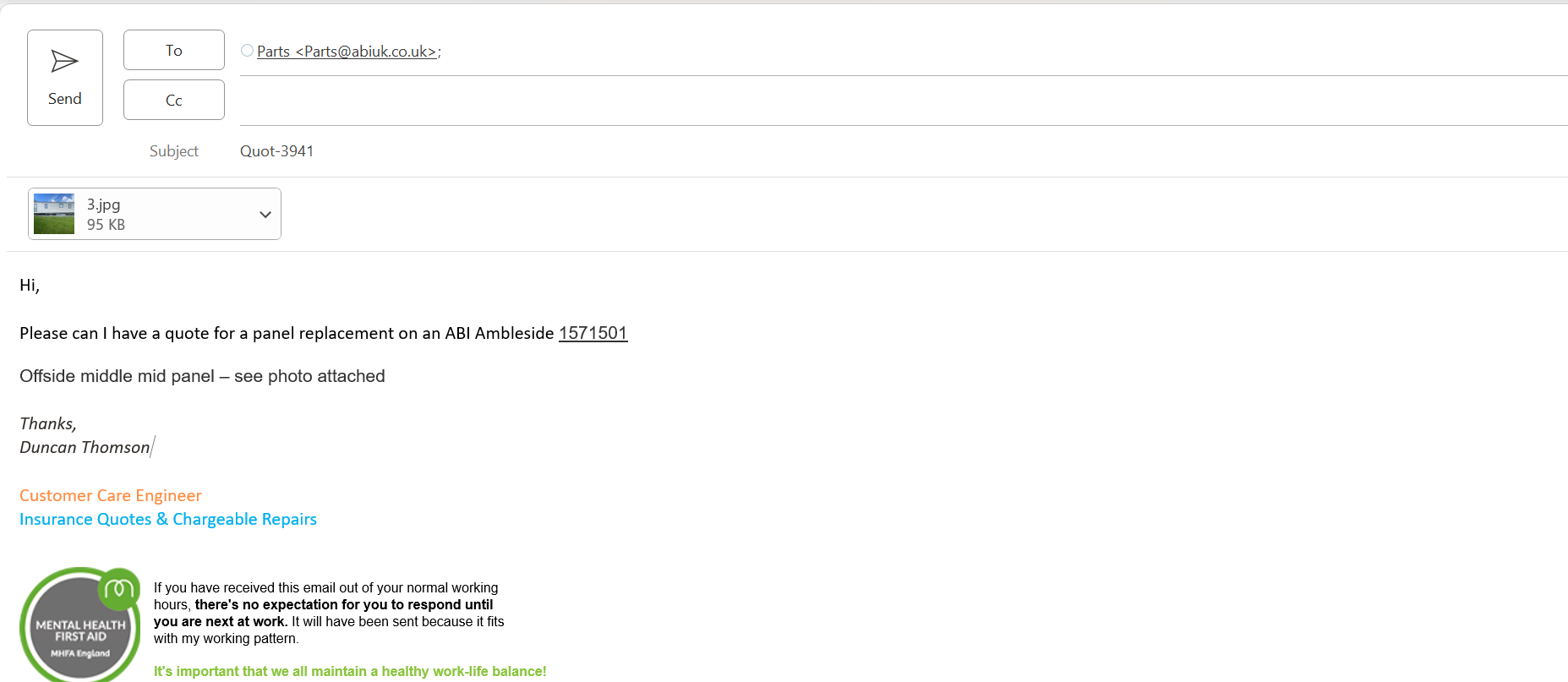The image size is (1568, 682).
Task: Click the 3.jpg attachment thumbnail image
Action: [x=54, y=214]
